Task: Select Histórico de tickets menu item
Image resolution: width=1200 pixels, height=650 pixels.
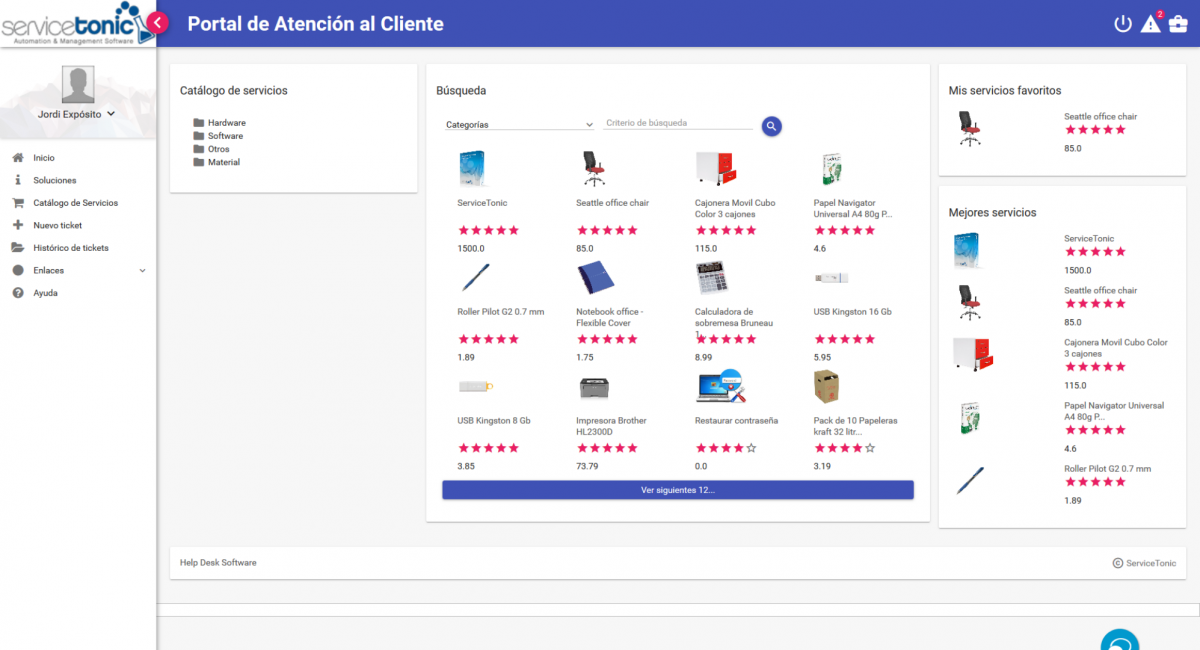Action: coord(70,248)
